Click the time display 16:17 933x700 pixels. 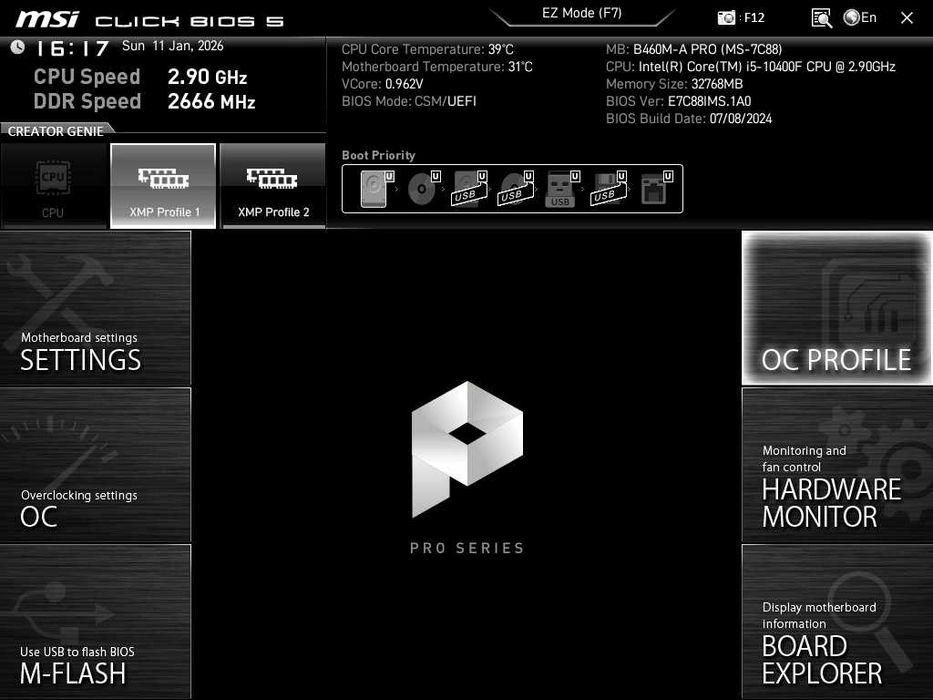[x=72, y=48]
